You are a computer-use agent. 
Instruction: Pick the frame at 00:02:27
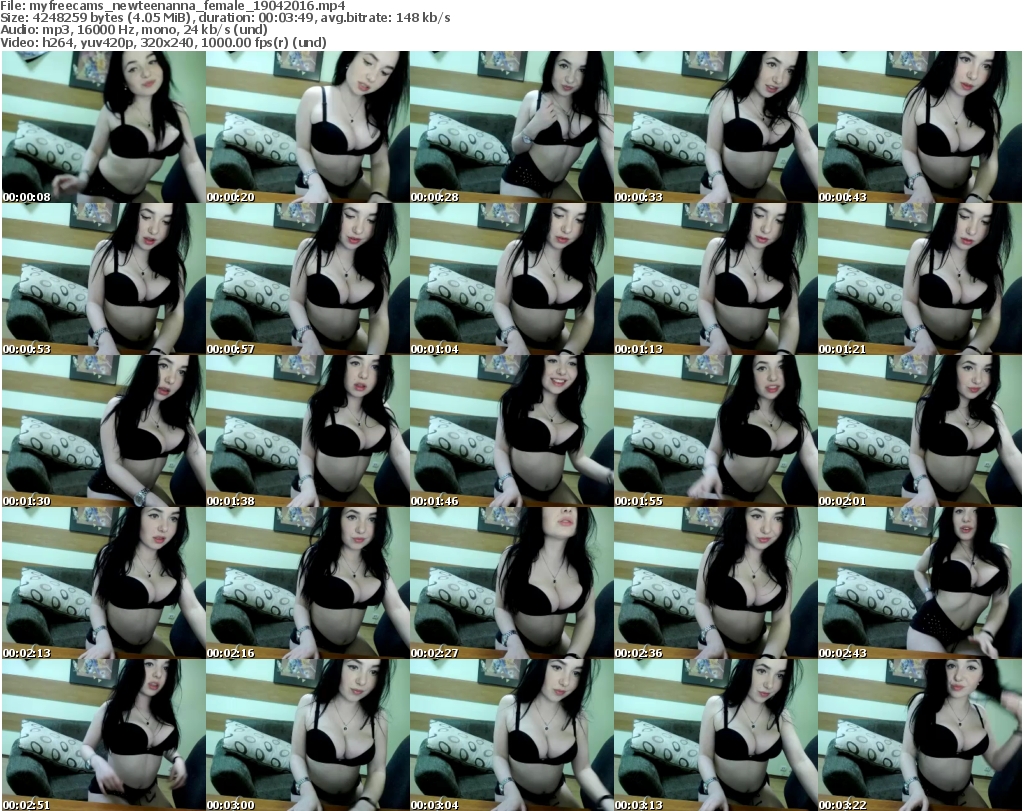click(x=511, y=583)
